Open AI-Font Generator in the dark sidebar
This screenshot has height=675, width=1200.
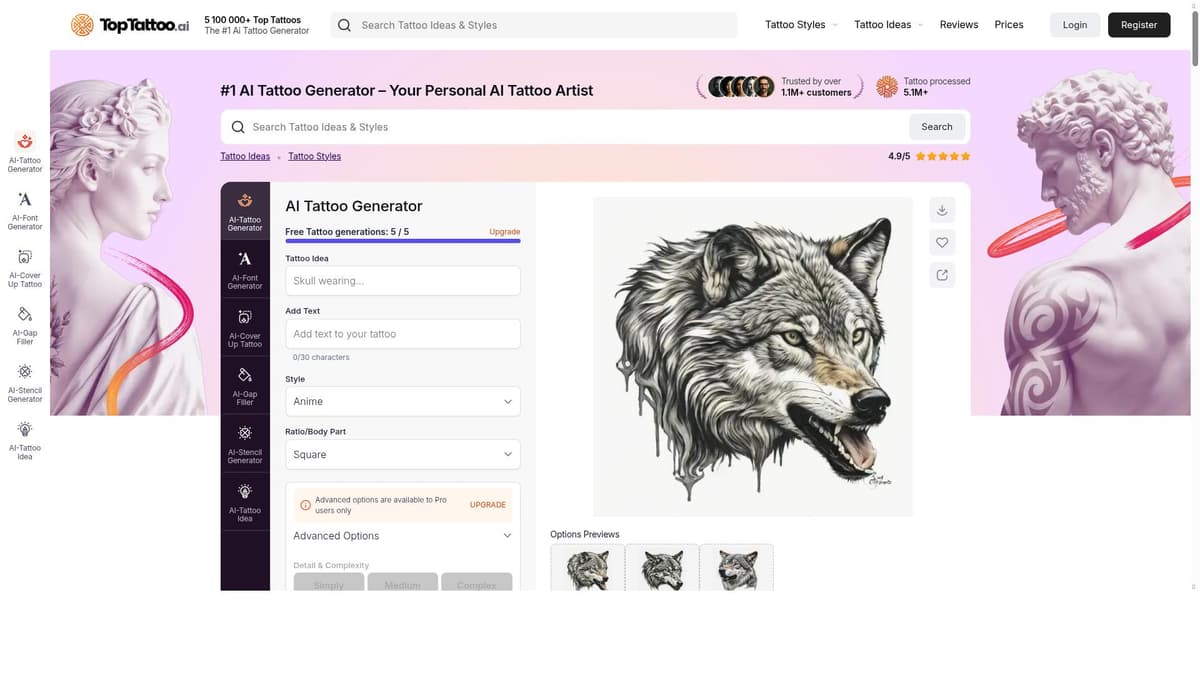click(245, 270)
